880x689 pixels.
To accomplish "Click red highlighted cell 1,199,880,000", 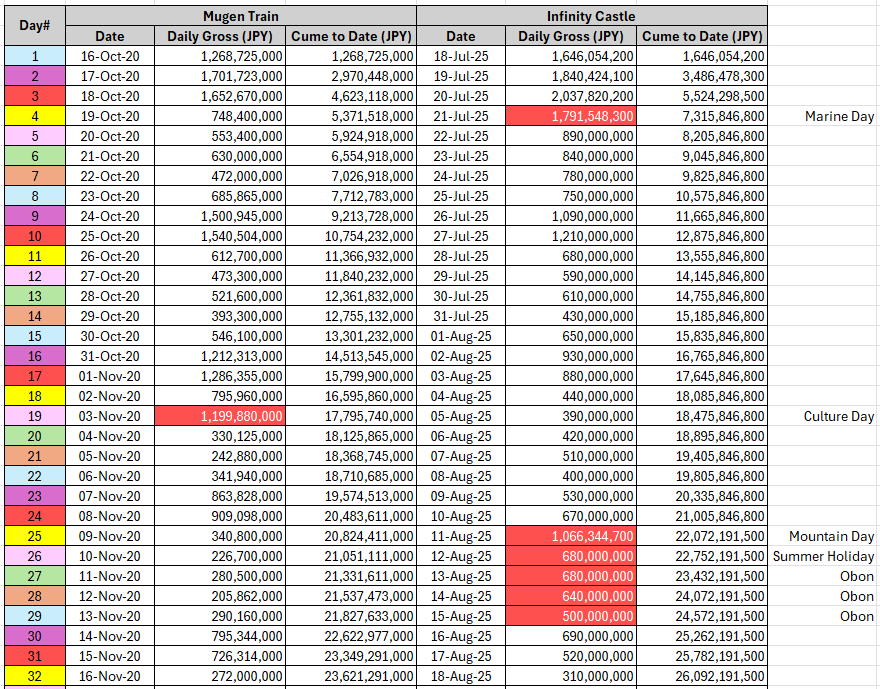I will point(220,416).
